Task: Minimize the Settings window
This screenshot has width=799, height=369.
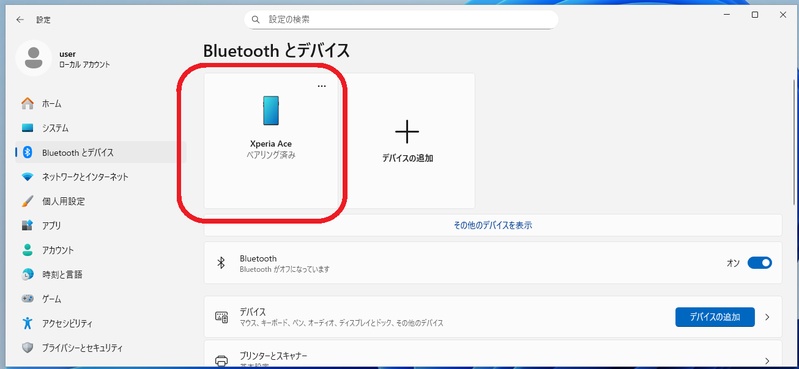Action: point(727,15)
